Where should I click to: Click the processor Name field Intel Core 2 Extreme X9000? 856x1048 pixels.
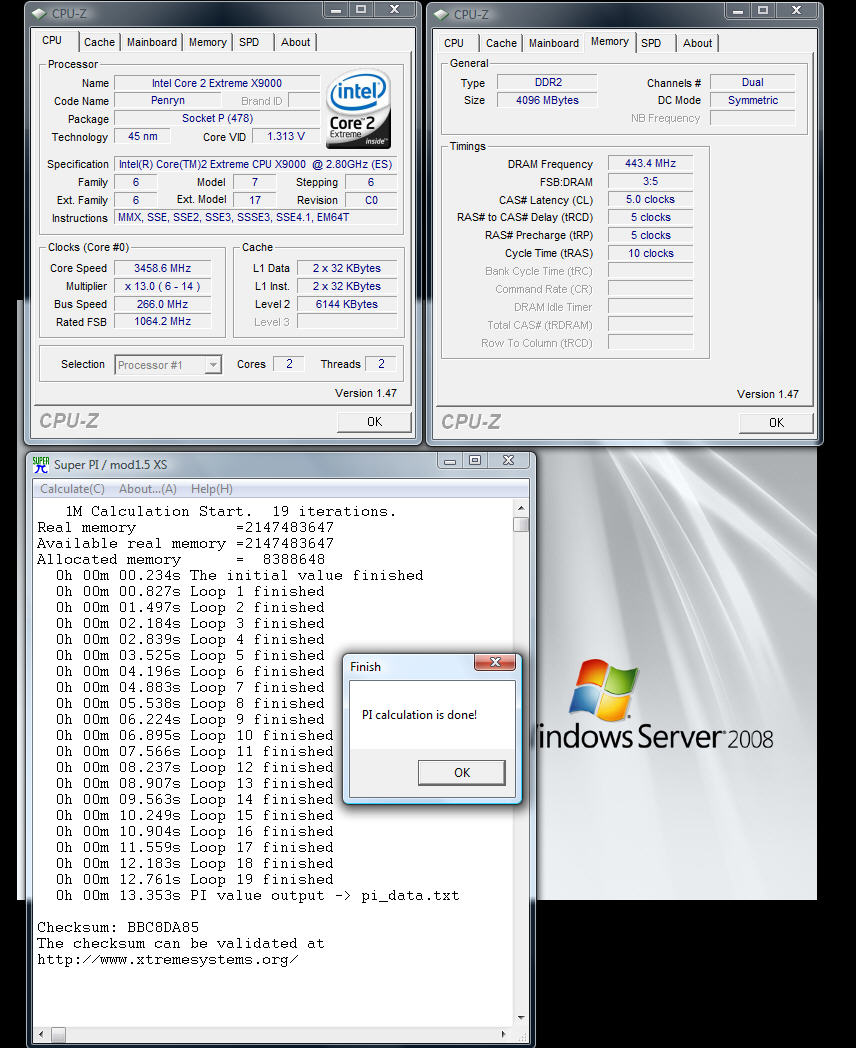pos(217,83)
